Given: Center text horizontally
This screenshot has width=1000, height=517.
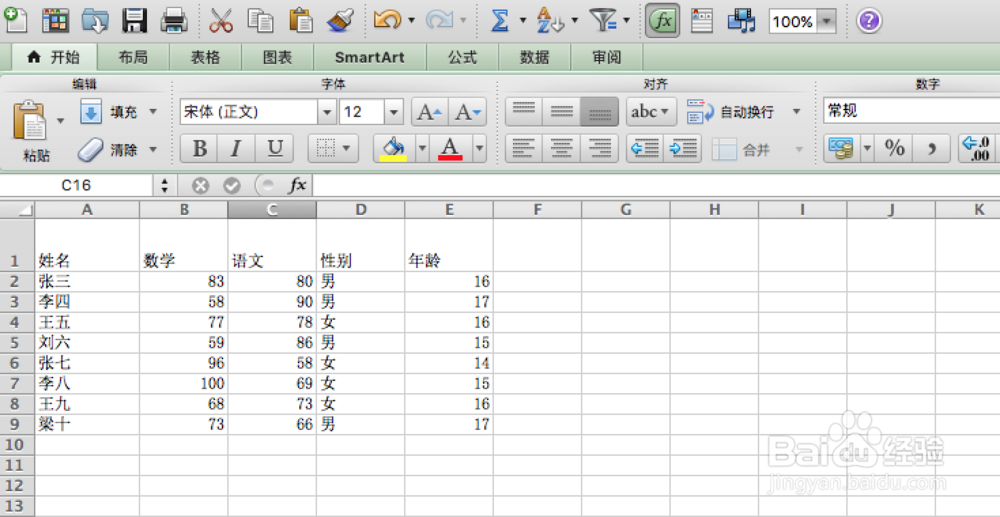Looking at the screenshot, I should (561, 149).
